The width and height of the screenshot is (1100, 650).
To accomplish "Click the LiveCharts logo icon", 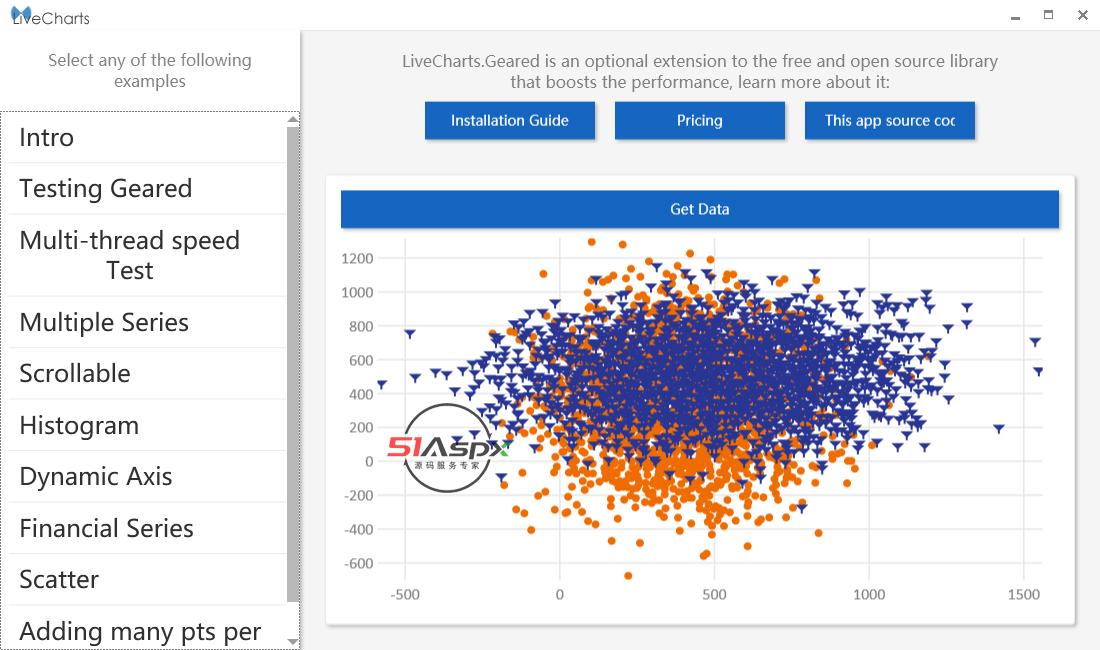I will [21, 14].
